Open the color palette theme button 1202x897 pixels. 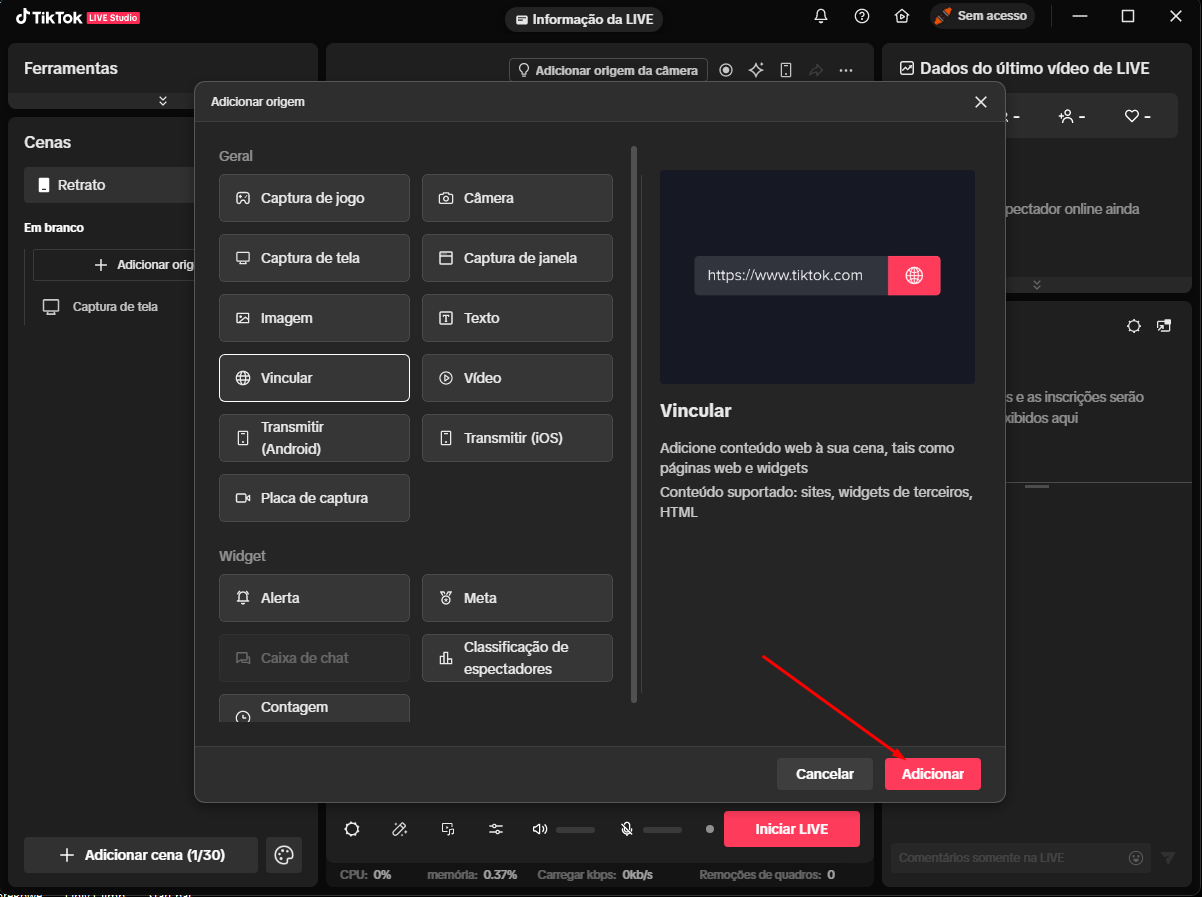click(284, 856)
